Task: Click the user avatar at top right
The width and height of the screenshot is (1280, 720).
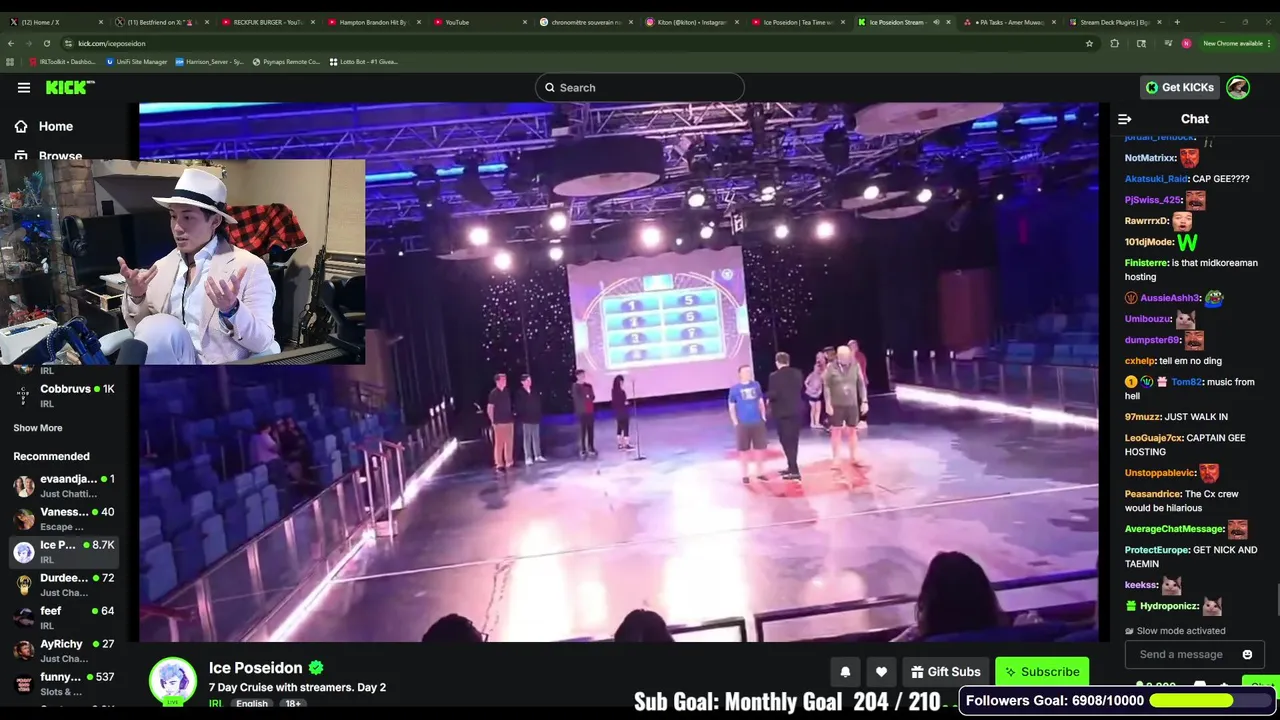Action: [x=1238, y=87]
